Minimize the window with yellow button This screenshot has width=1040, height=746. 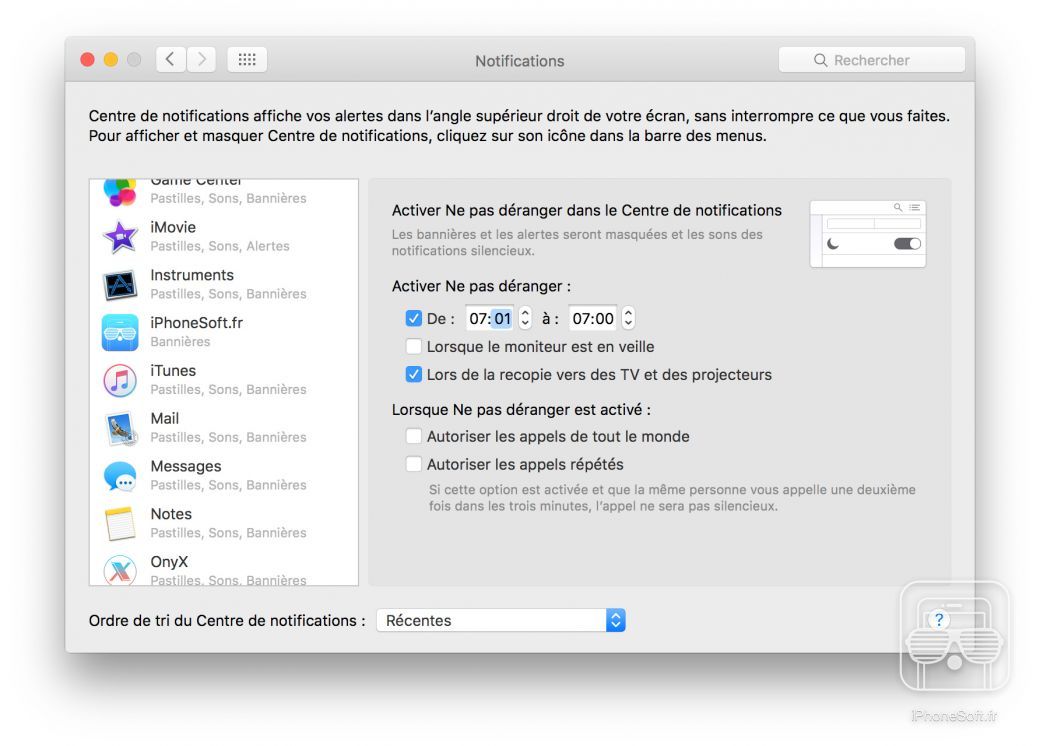pyautogui.click(x=111, y=60)
